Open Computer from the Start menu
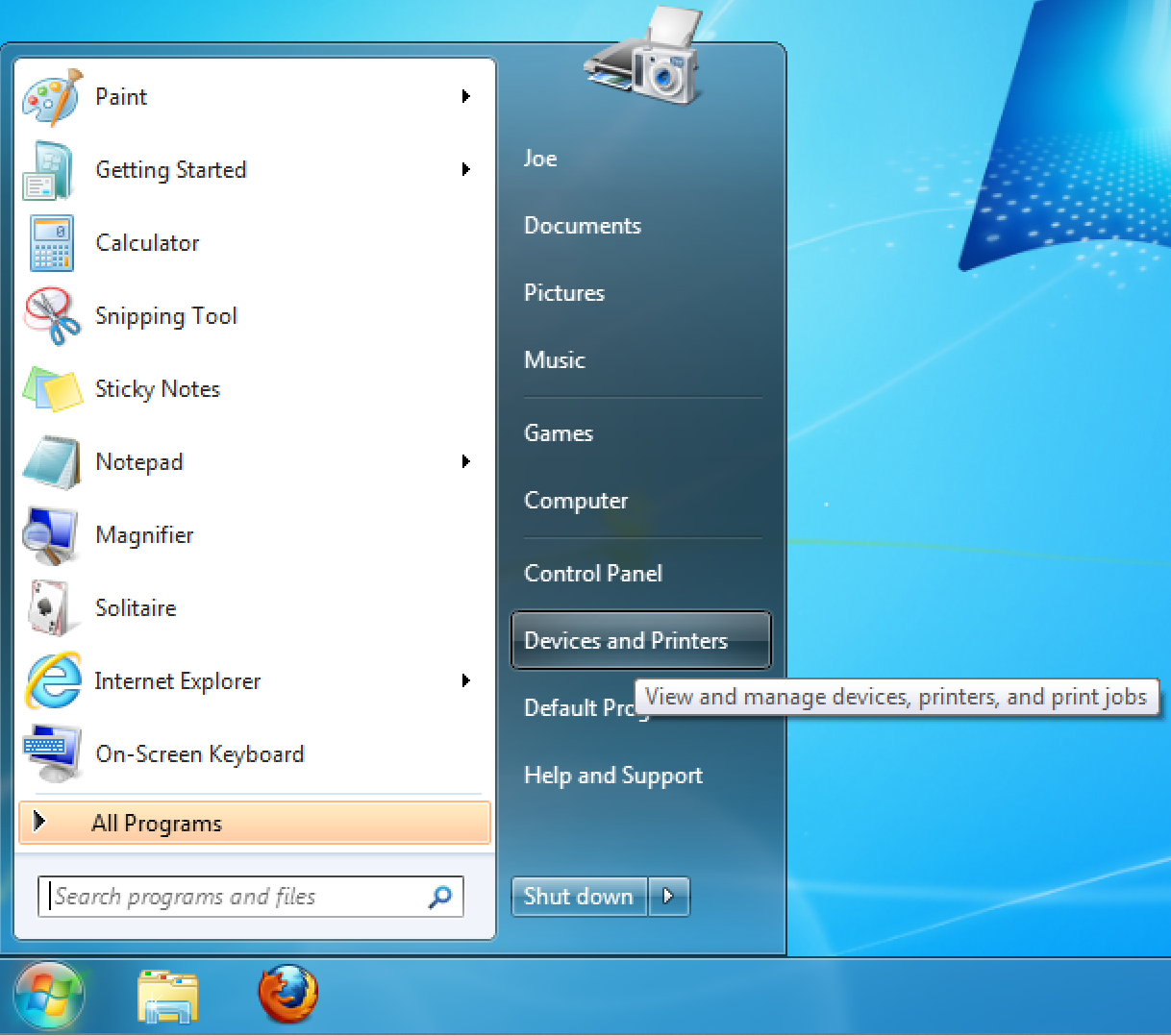1171x1036 pixels. [576, 501]
